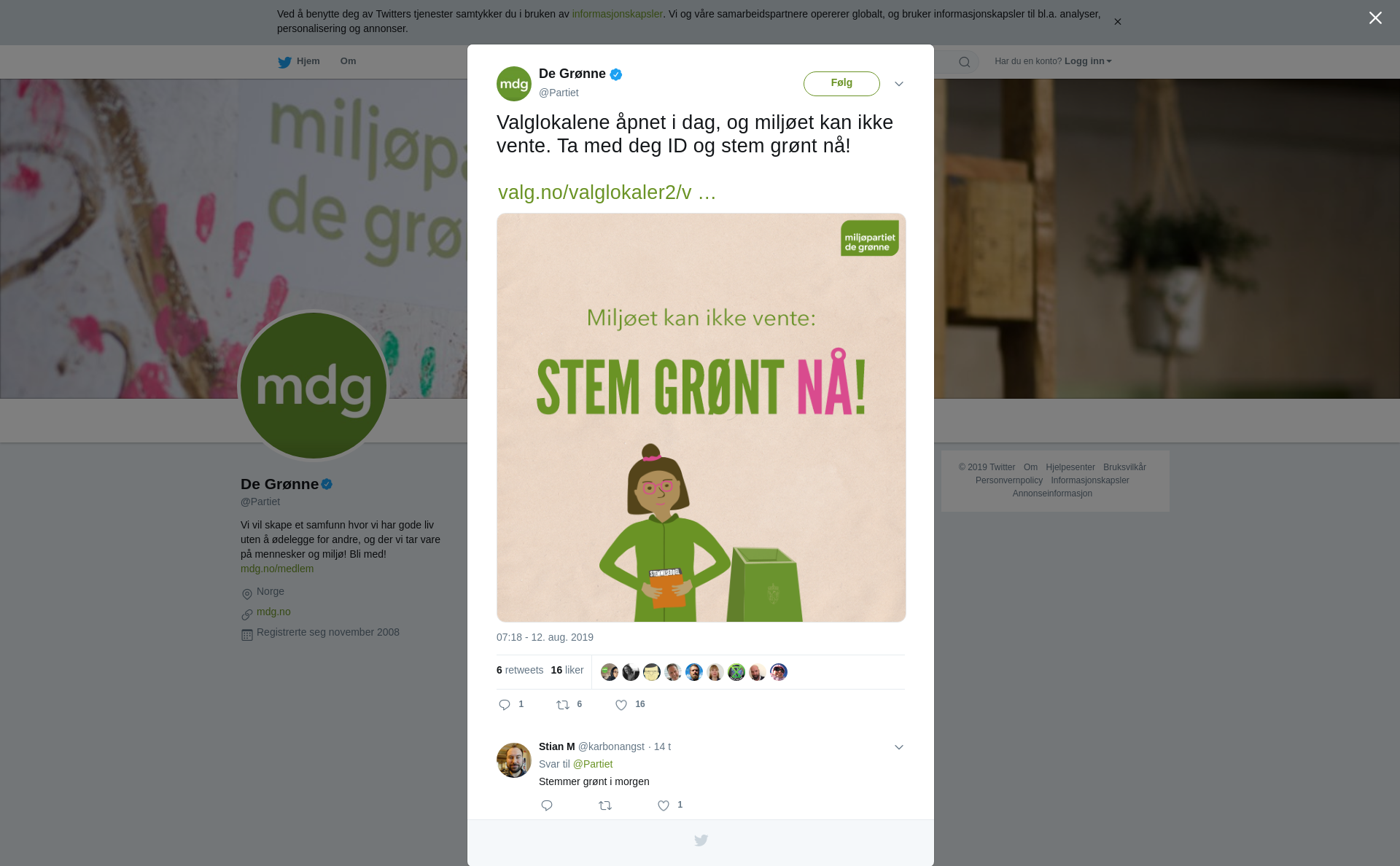Like Stian M's reply
Screen dimensions: 1400x866
(x=664, y=805)
